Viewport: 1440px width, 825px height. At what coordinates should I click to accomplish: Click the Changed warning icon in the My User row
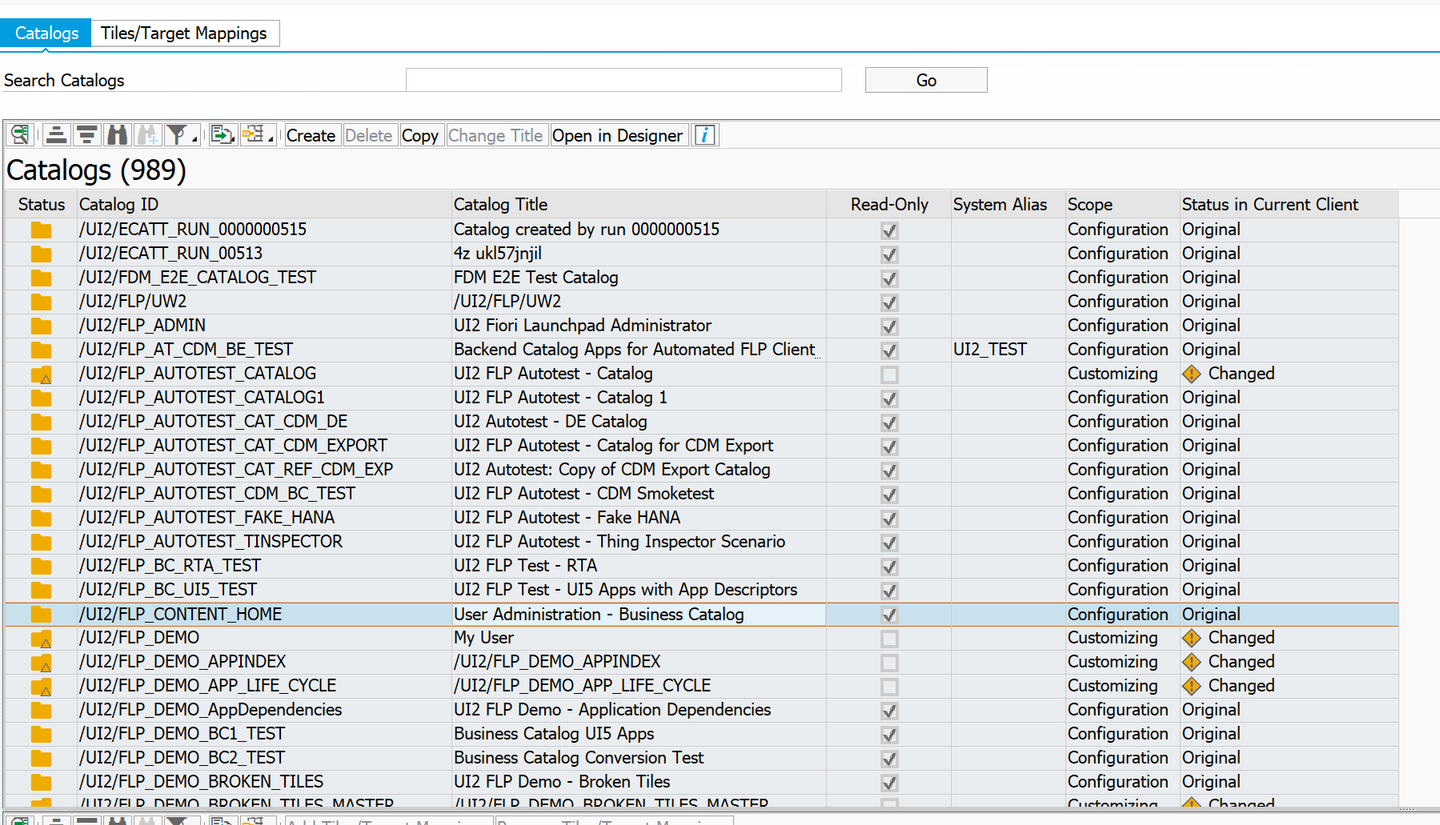tap(1191, 638)
